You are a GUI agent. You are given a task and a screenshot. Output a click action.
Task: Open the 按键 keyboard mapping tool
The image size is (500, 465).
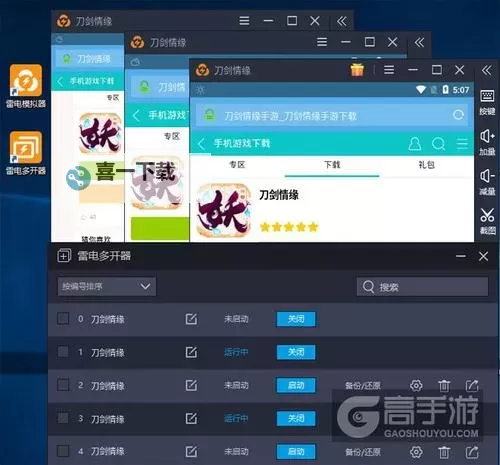point(487,102)
